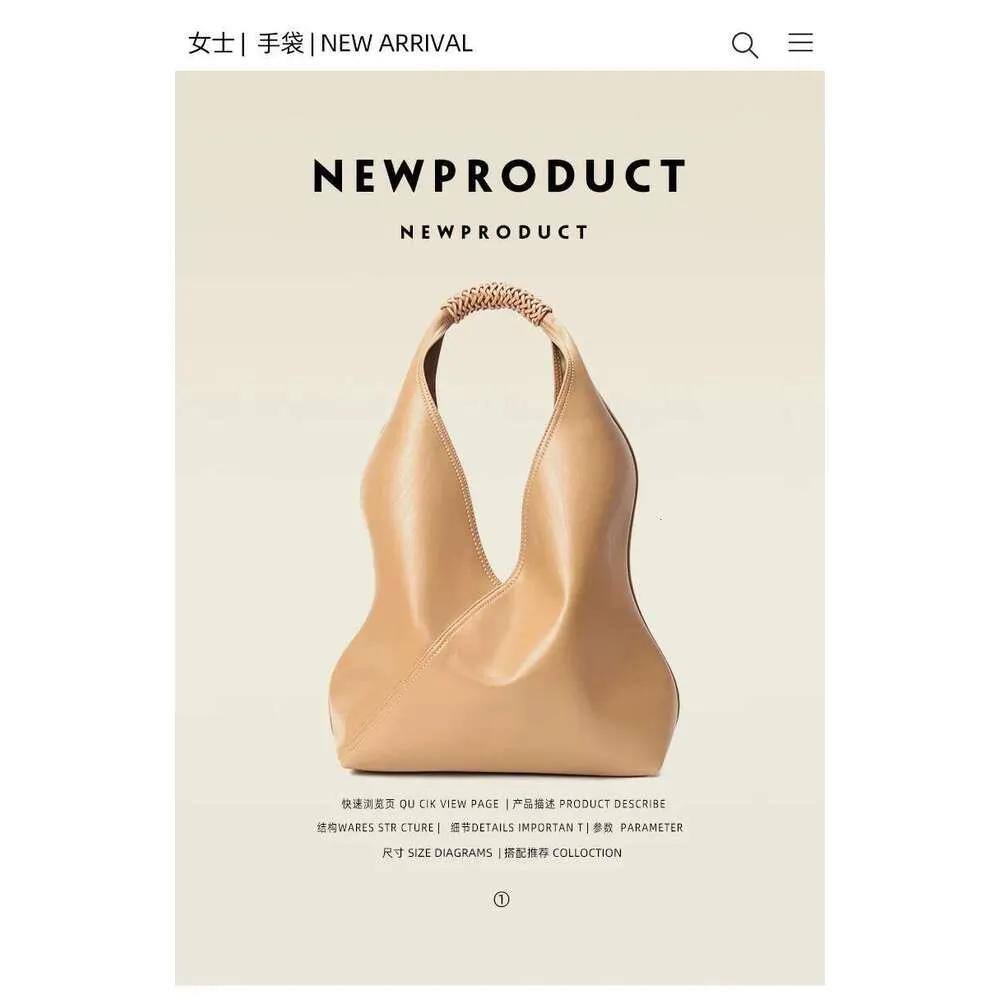Open the hamburger menu icon
1000x1000 pixels.
pyautogui.click(x=800, y=42)
